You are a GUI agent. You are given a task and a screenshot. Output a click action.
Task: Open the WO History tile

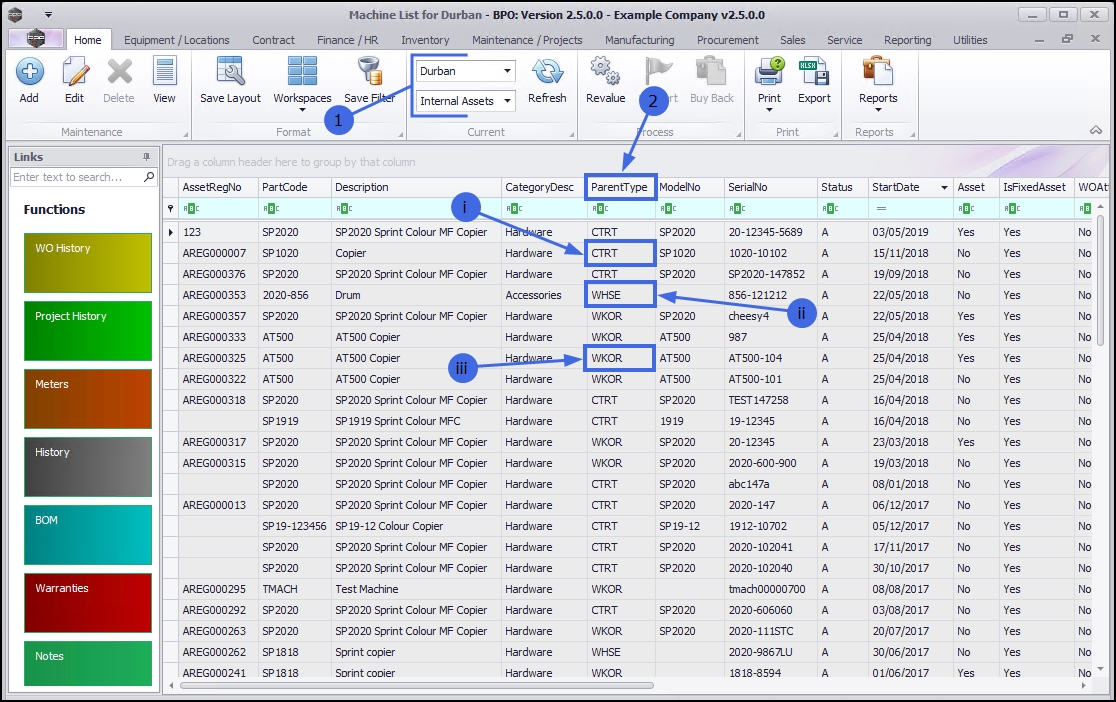pyautogui.click(x=88, y=263)
